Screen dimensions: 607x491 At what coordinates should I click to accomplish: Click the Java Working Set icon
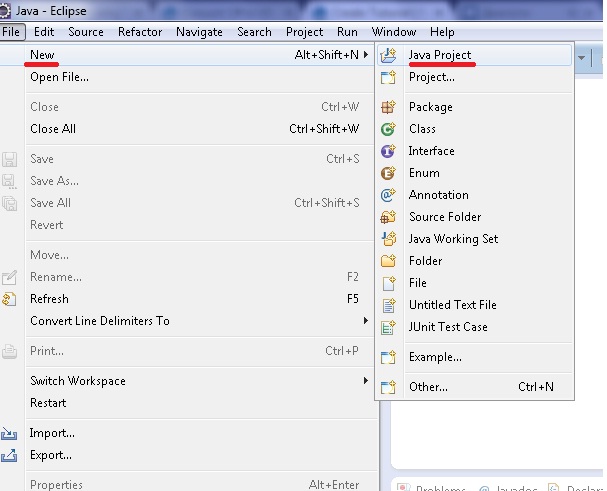tap(388, 239)
